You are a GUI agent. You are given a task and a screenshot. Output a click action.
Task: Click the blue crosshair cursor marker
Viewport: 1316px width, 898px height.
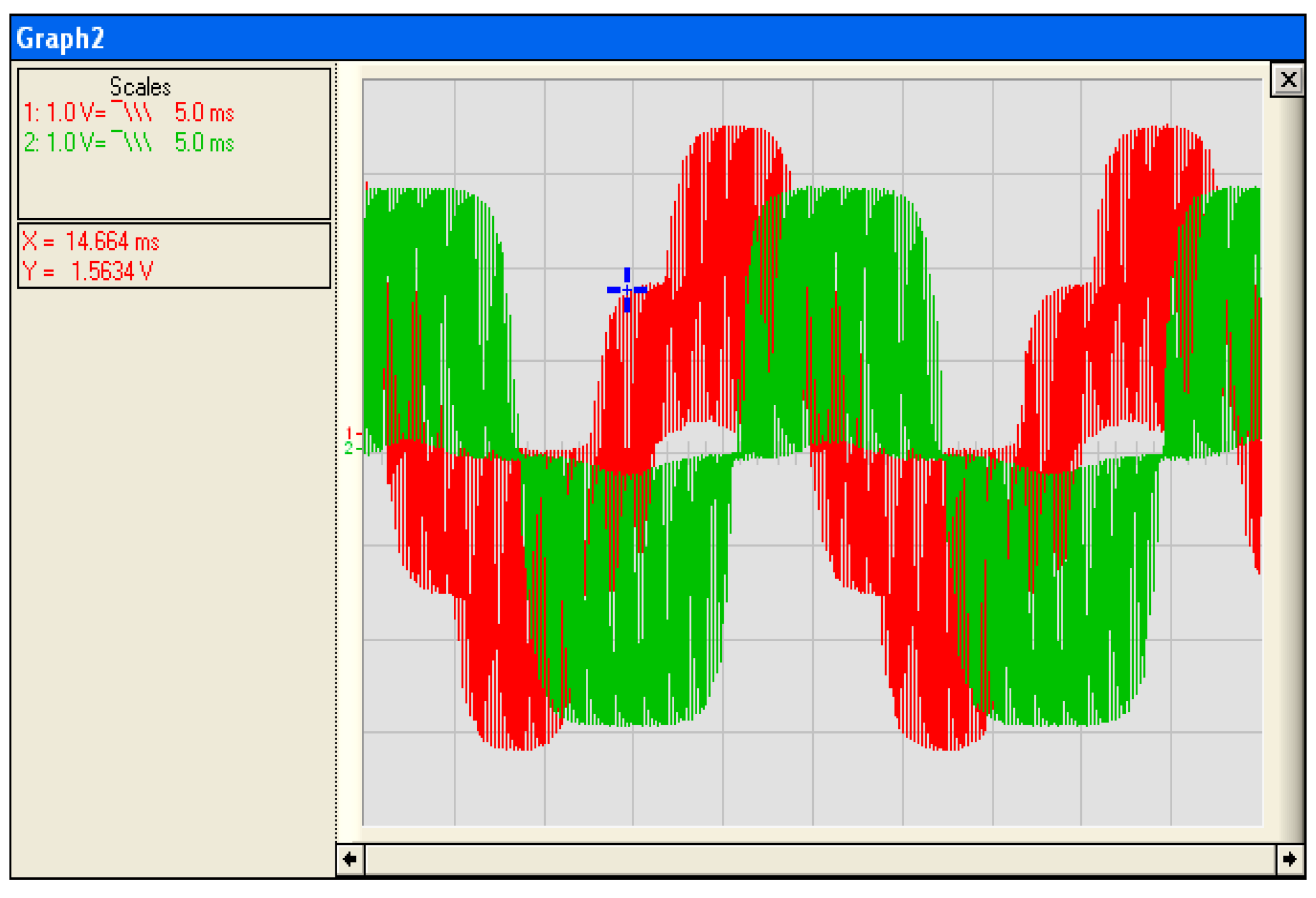[626, 290]
